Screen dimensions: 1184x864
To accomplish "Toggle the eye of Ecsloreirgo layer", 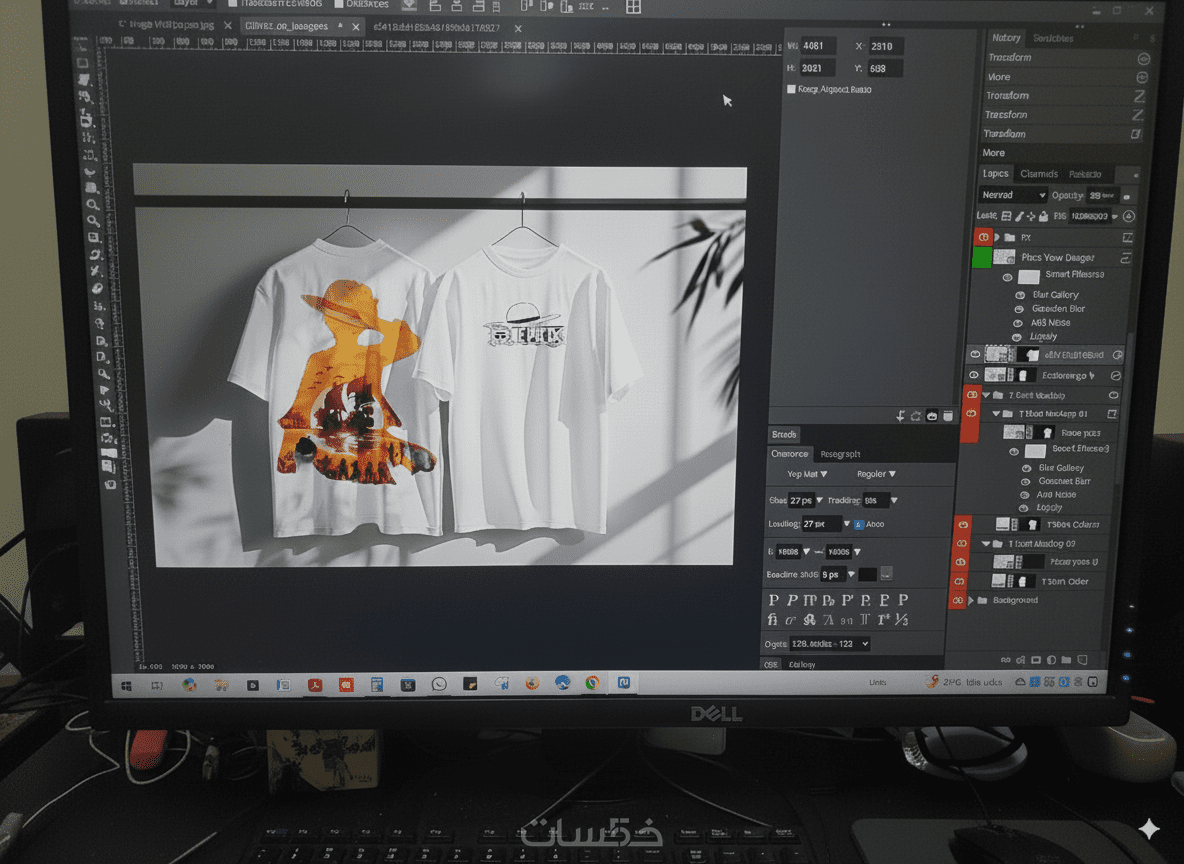I will coord(973,375).
